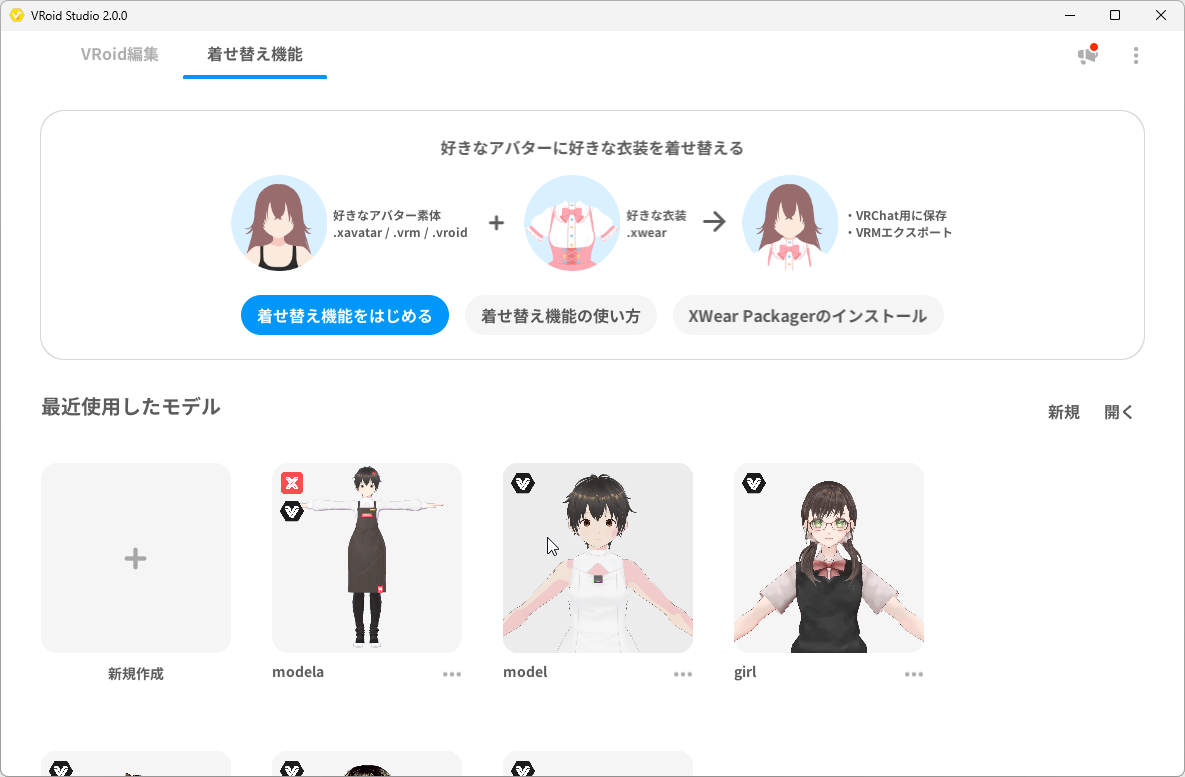The image size is (1185, 777).
Task: Open the three-dot menu in the top-right corner
Action: pos(1136,55)
